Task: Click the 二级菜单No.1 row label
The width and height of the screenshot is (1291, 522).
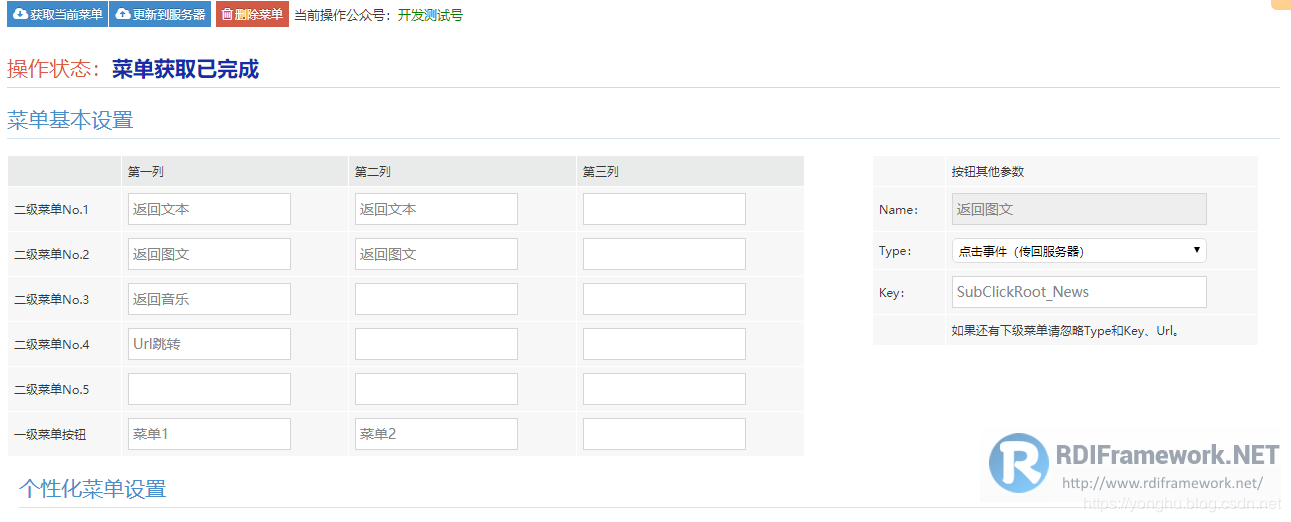Action: [51, 210]
